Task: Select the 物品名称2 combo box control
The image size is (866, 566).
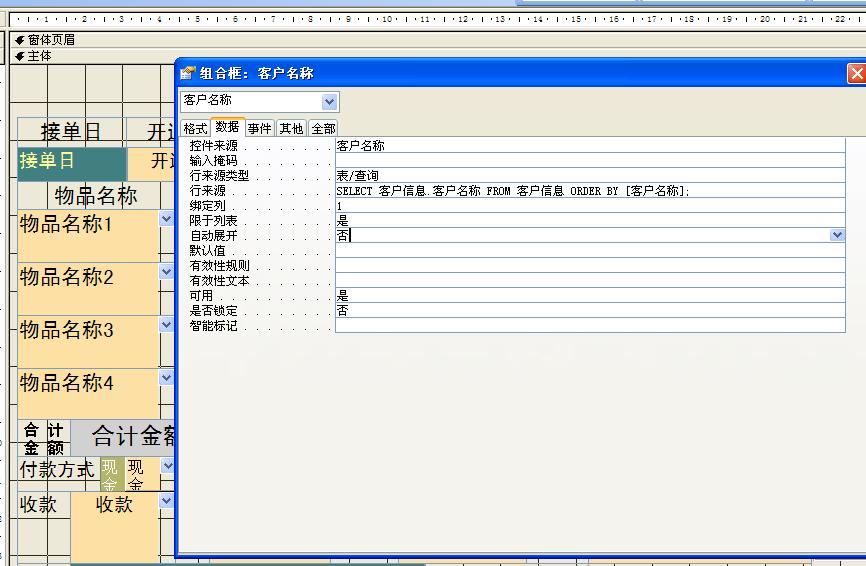Action: pyautogui.click(x=88, y=289)
